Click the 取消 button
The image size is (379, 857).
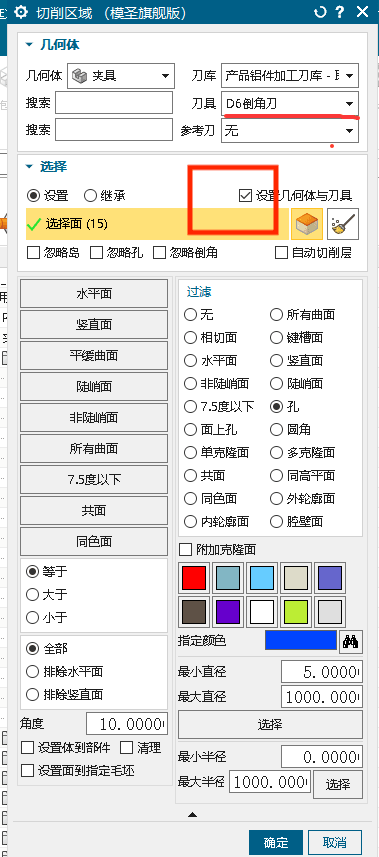pyautogui.click(x=335, y=842)
